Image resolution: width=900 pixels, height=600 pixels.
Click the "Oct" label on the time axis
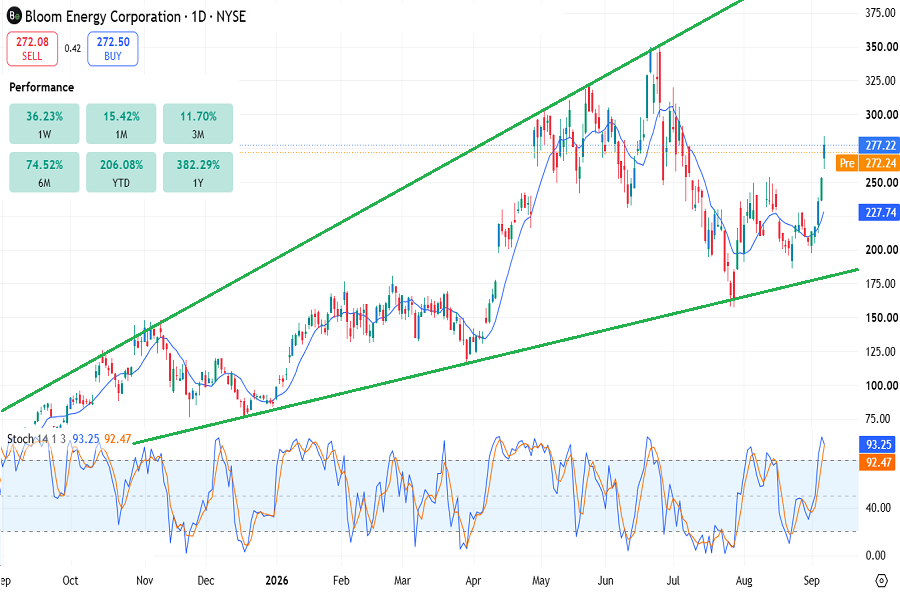pos(70,580)
